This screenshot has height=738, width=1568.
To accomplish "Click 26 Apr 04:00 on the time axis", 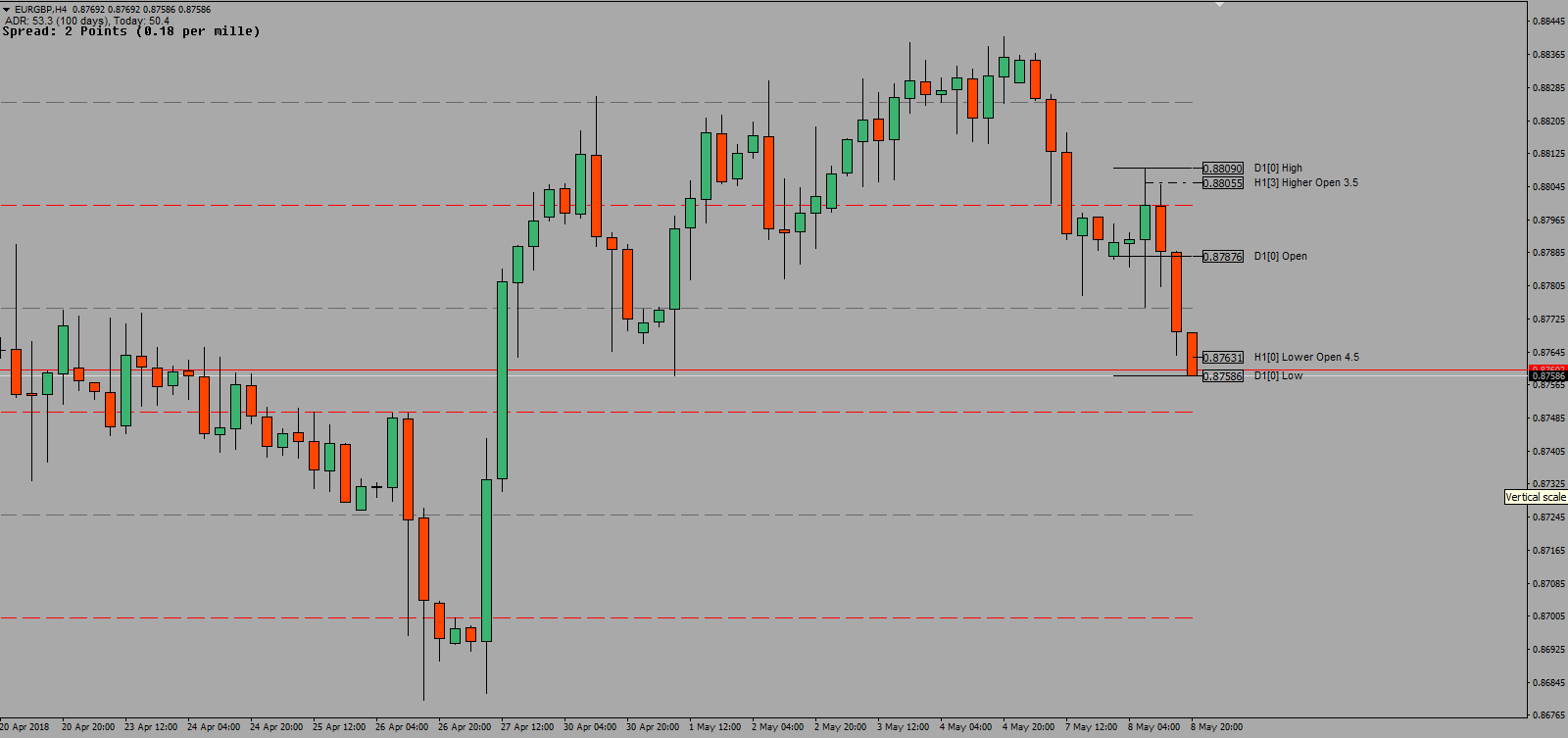I will pos(402,727).
